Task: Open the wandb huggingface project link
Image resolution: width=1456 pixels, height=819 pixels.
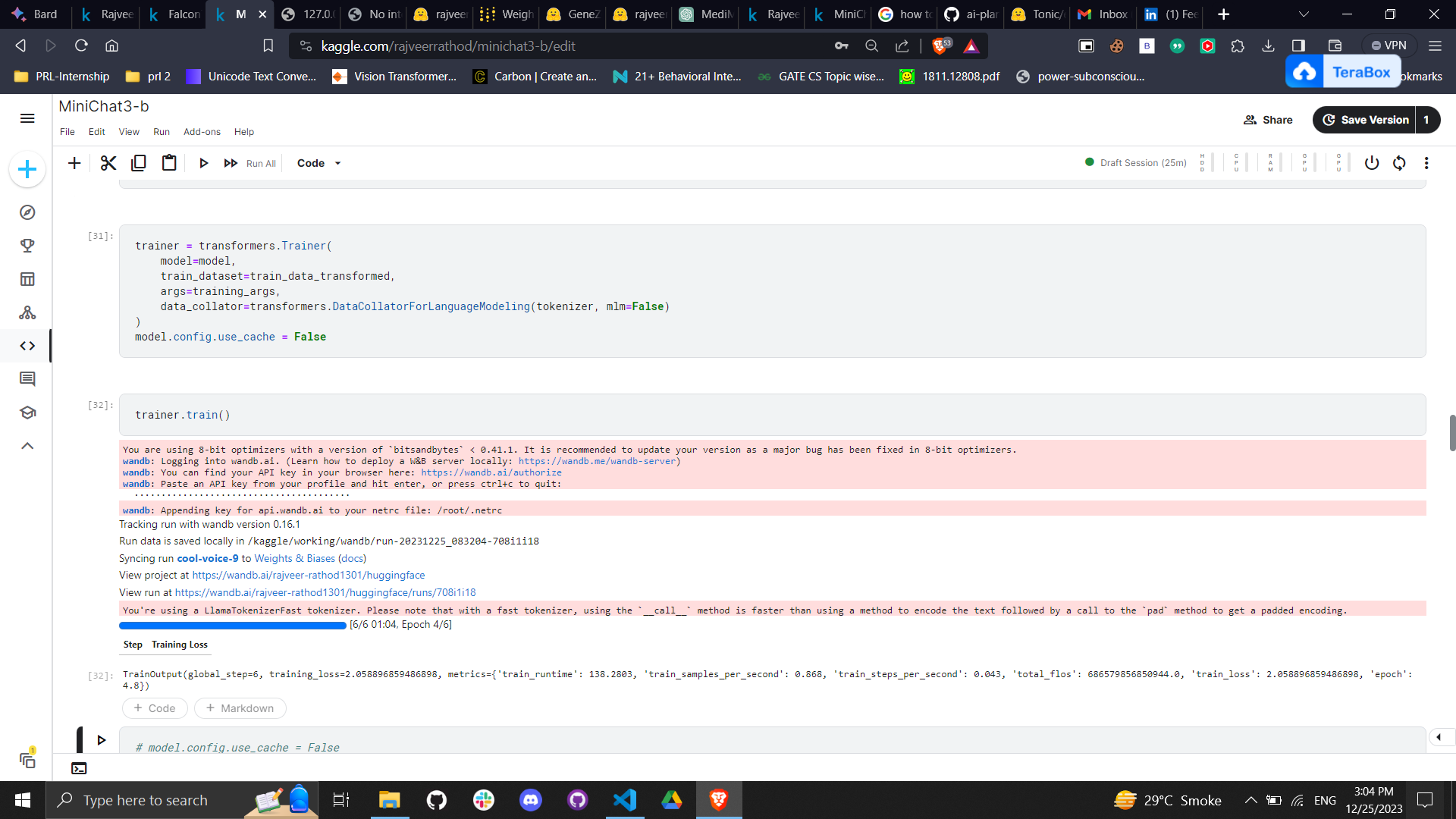Action: (309, 576)
